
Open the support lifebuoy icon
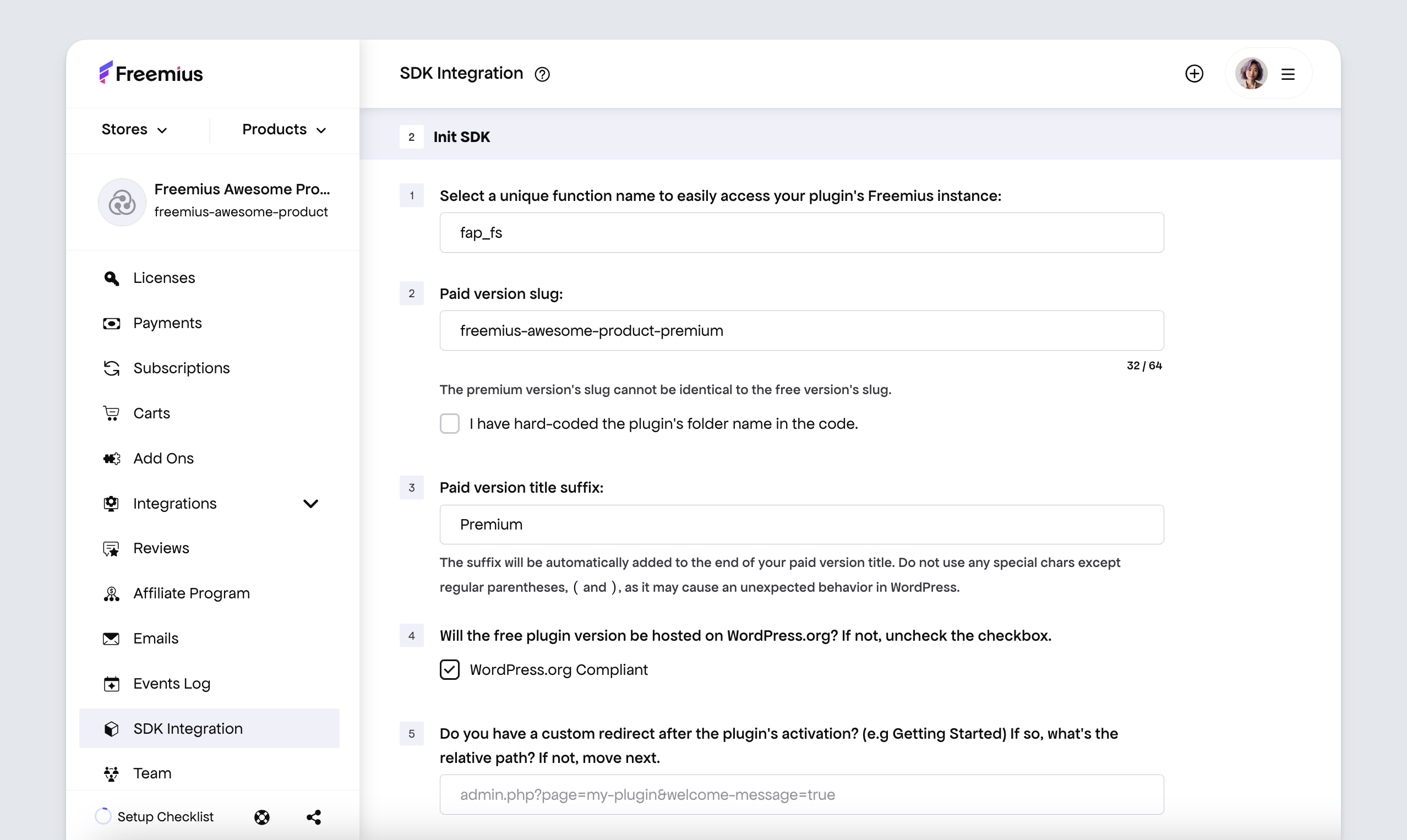[262, 817]
